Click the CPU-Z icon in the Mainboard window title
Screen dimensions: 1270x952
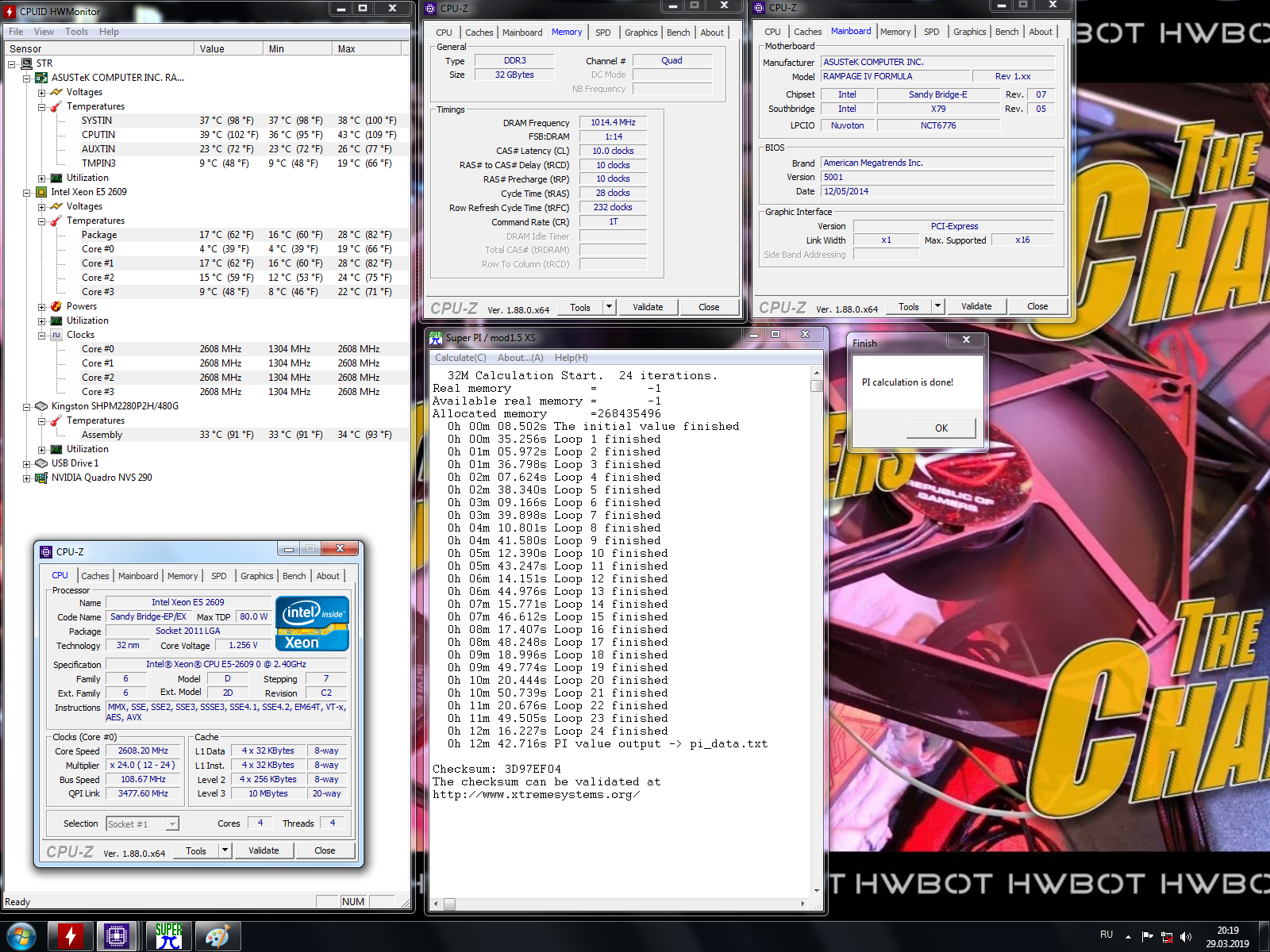click(759, 8)
